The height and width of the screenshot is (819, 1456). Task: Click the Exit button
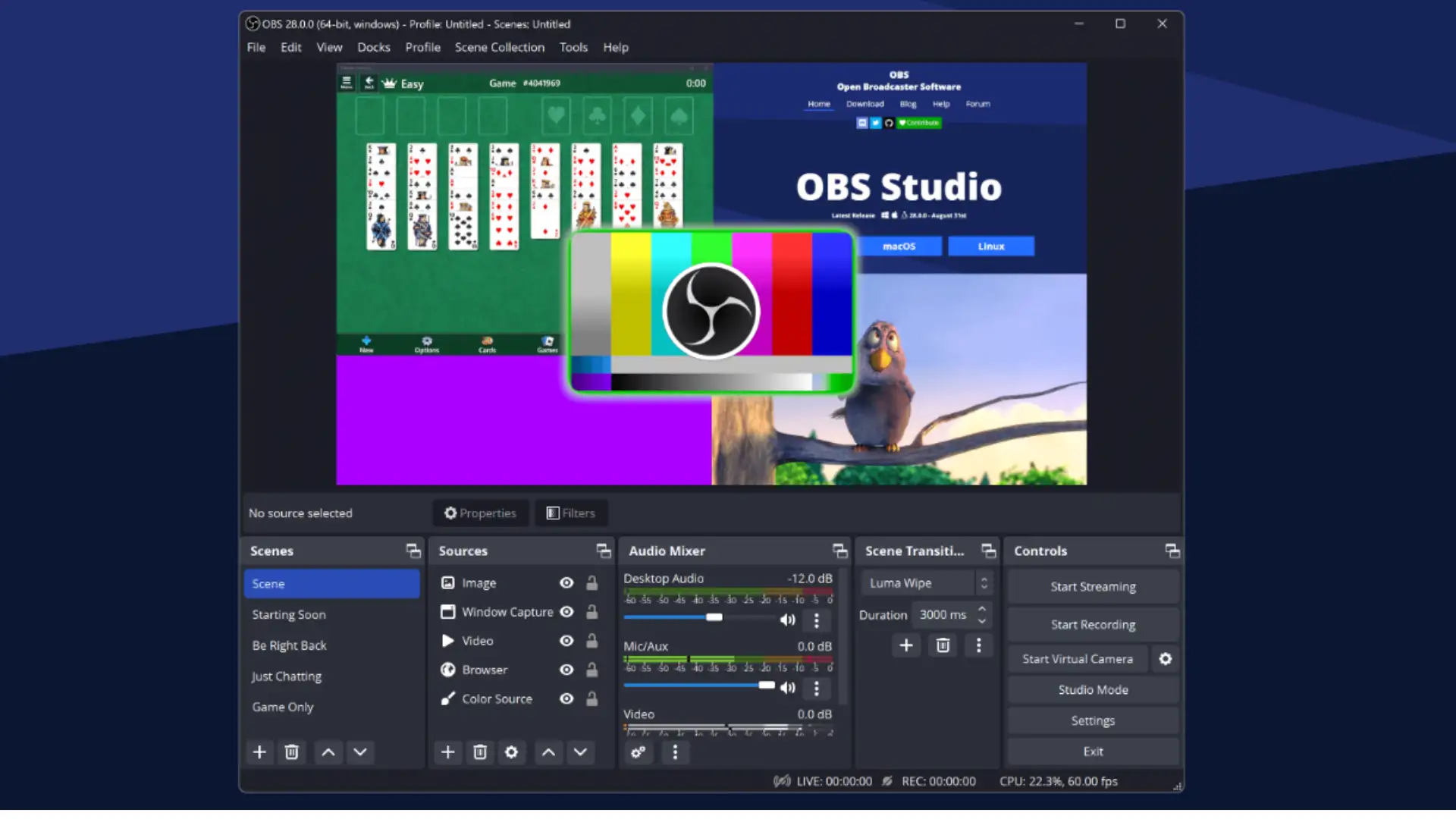coord(1093,751)
